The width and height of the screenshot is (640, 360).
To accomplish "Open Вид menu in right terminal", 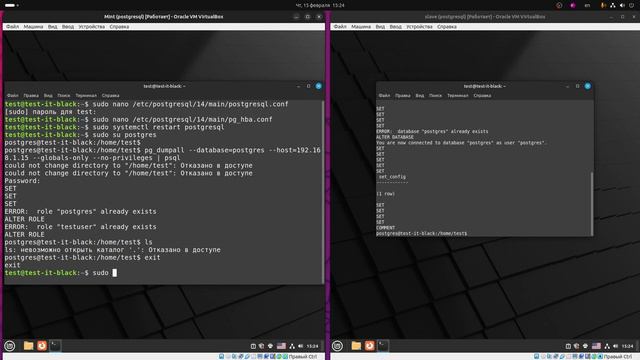I will click(420, 96).
